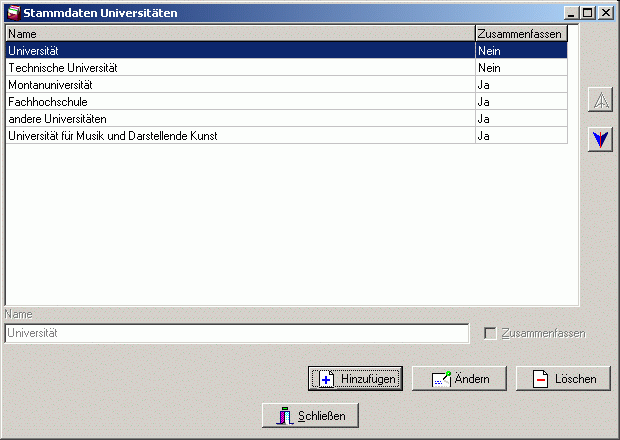The height and width of the screenshot is (440, 620).
Task: Select the Fachhochschule row
Action: click(287, 102)
